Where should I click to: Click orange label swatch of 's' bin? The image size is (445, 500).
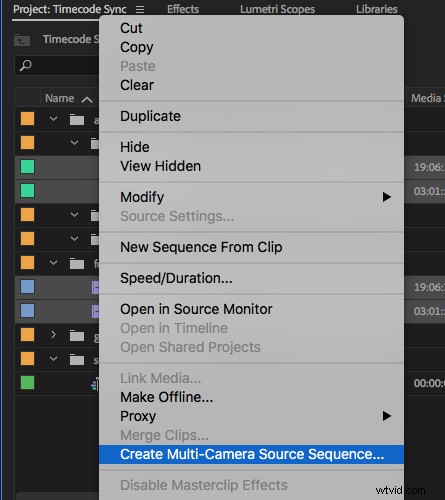[27, 358]
